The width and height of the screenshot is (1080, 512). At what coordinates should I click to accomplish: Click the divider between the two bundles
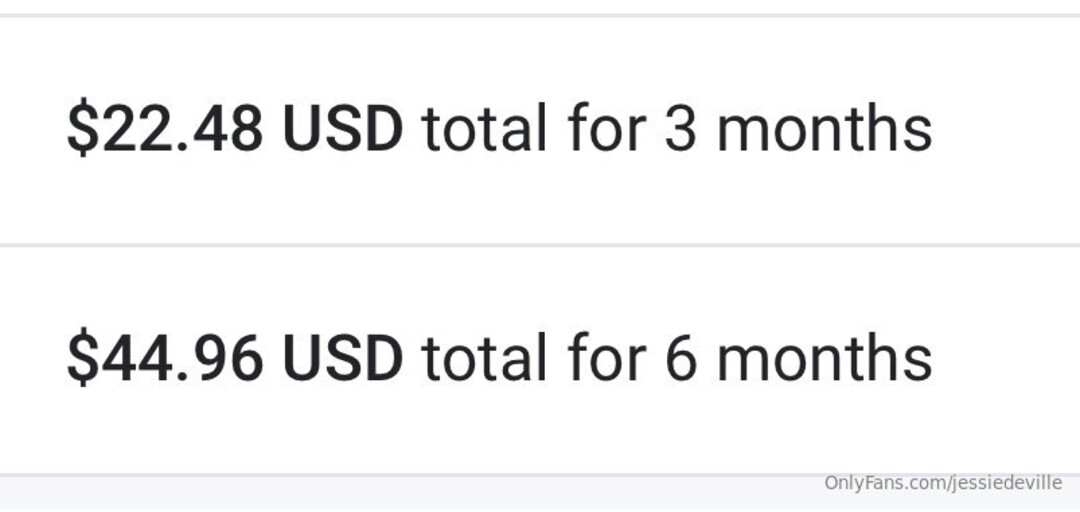pos(540,244)
